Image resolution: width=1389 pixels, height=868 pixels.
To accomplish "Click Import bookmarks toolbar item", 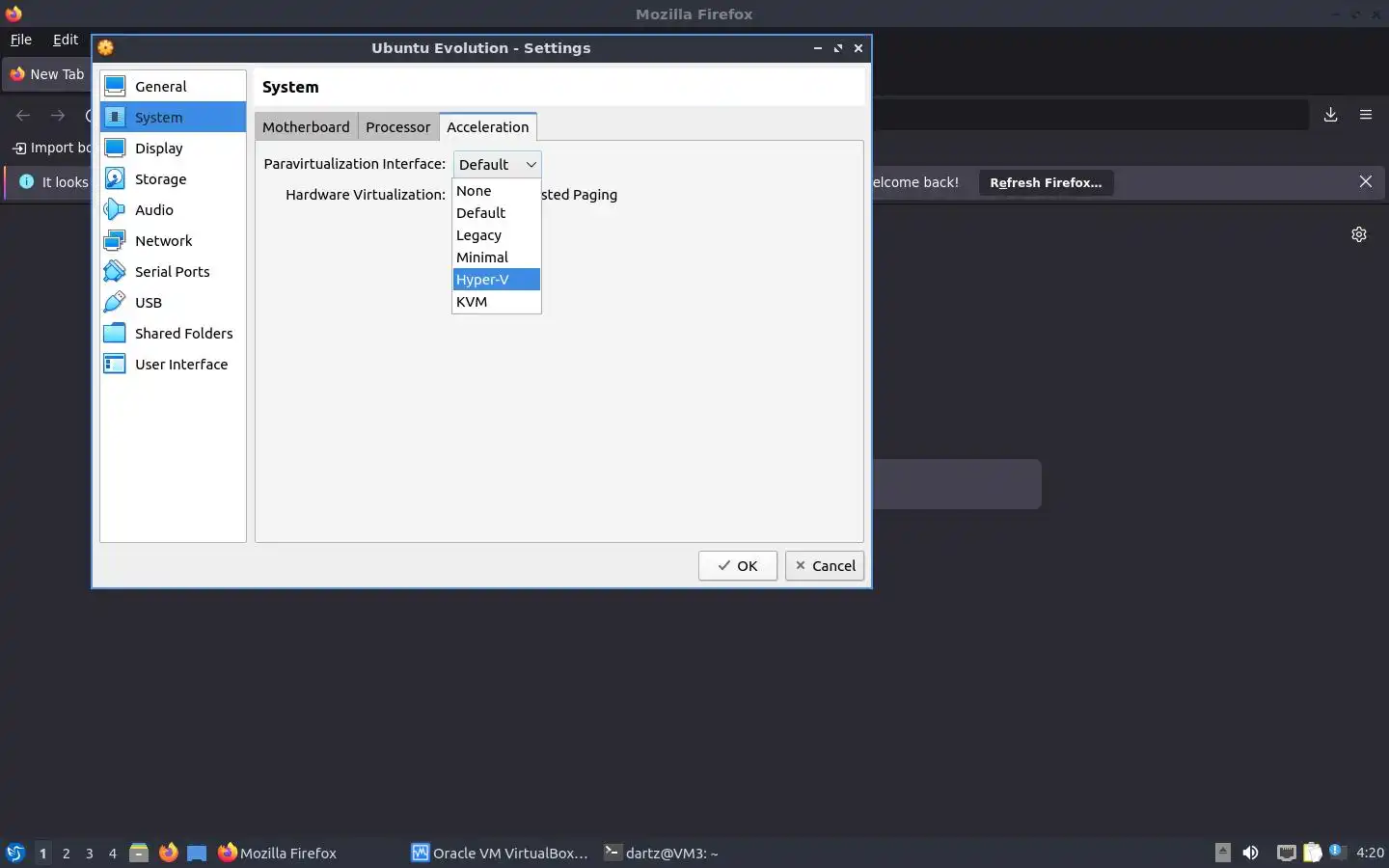I will (x=51, y=148).
